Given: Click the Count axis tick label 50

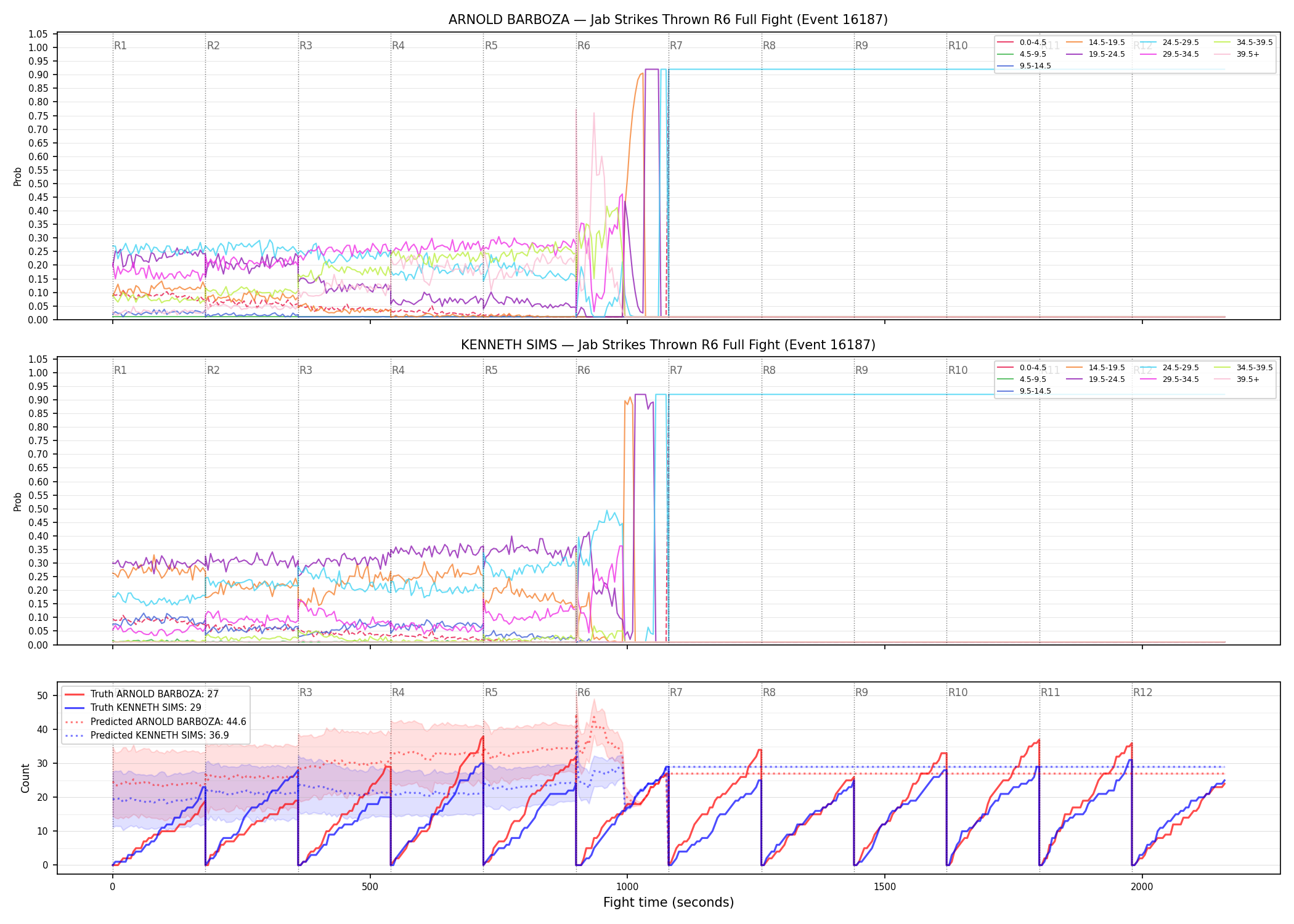Looking at the screenshot, I should click(43, 695).
